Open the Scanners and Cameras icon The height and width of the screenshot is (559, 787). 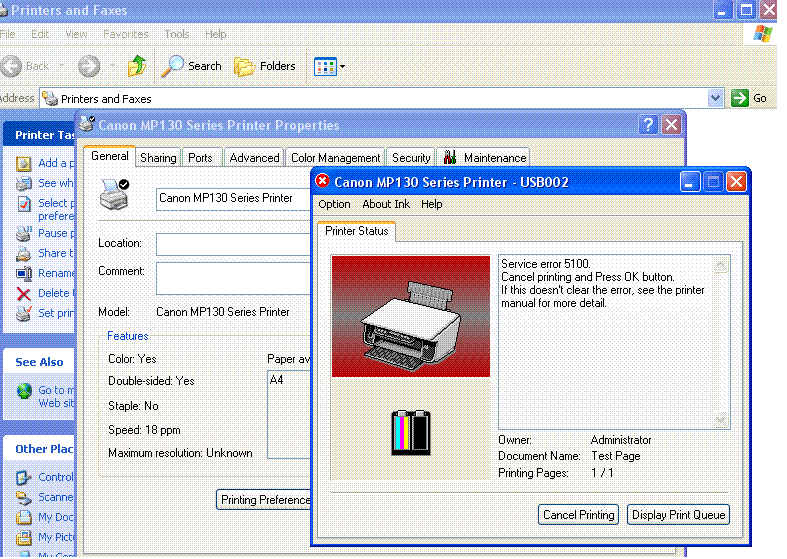(x=24, y=497)
